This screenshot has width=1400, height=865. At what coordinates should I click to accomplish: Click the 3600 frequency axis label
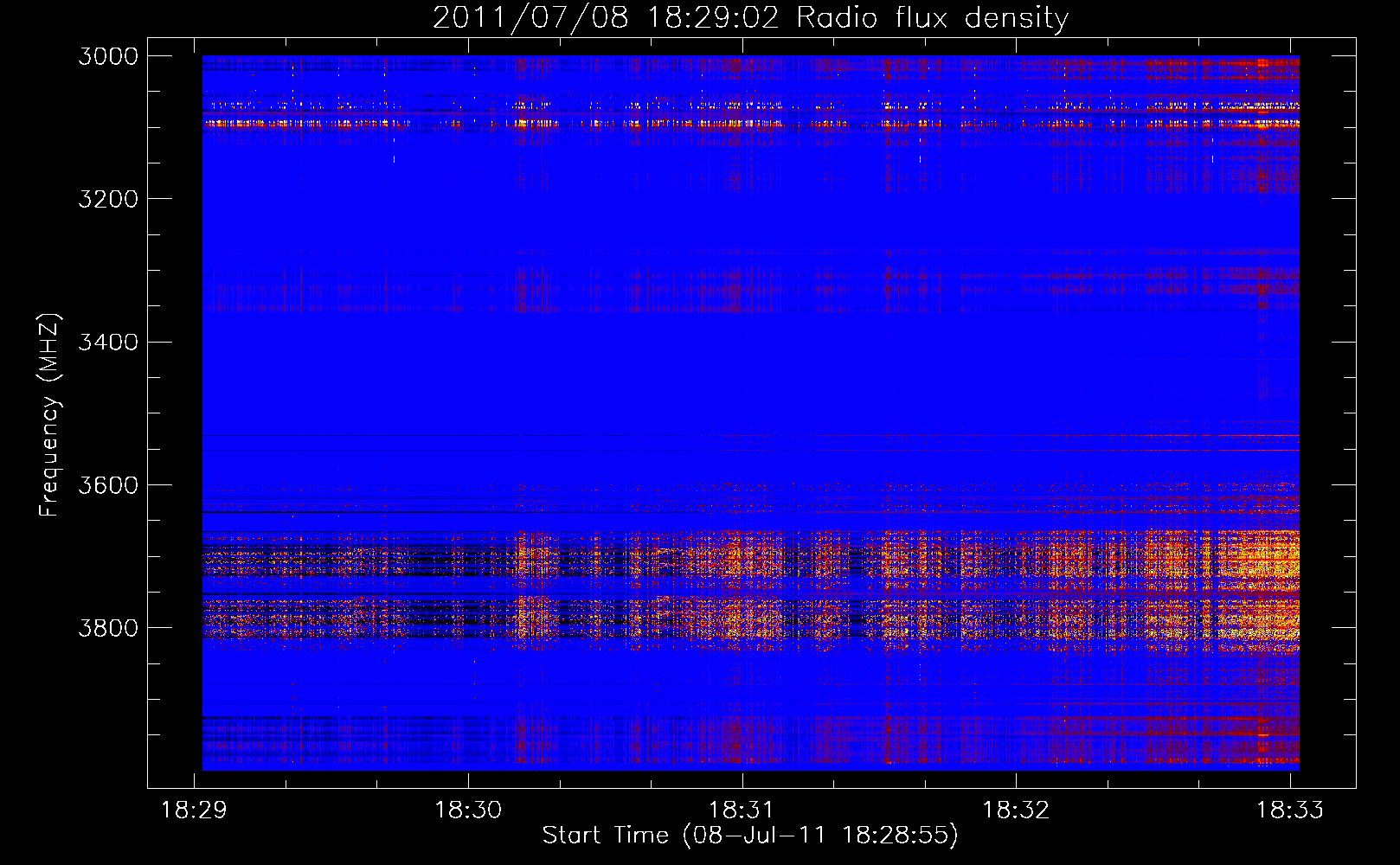[108, 484]
